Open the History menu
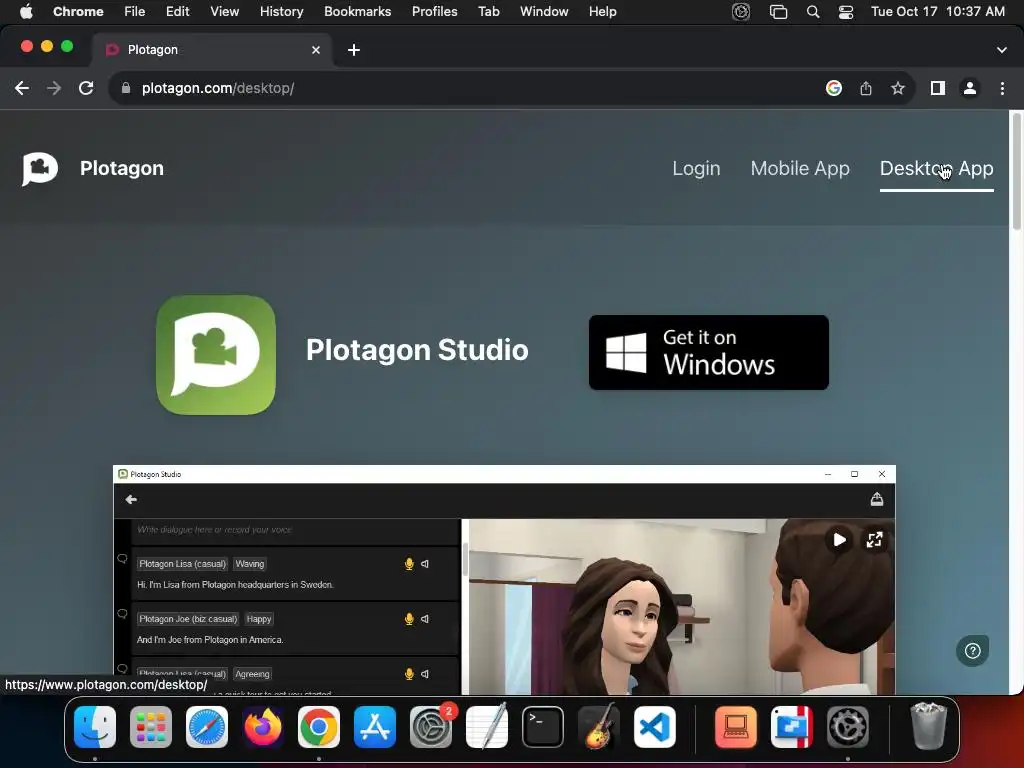The height and width of the screenshot is (768, 1024). 281,12
